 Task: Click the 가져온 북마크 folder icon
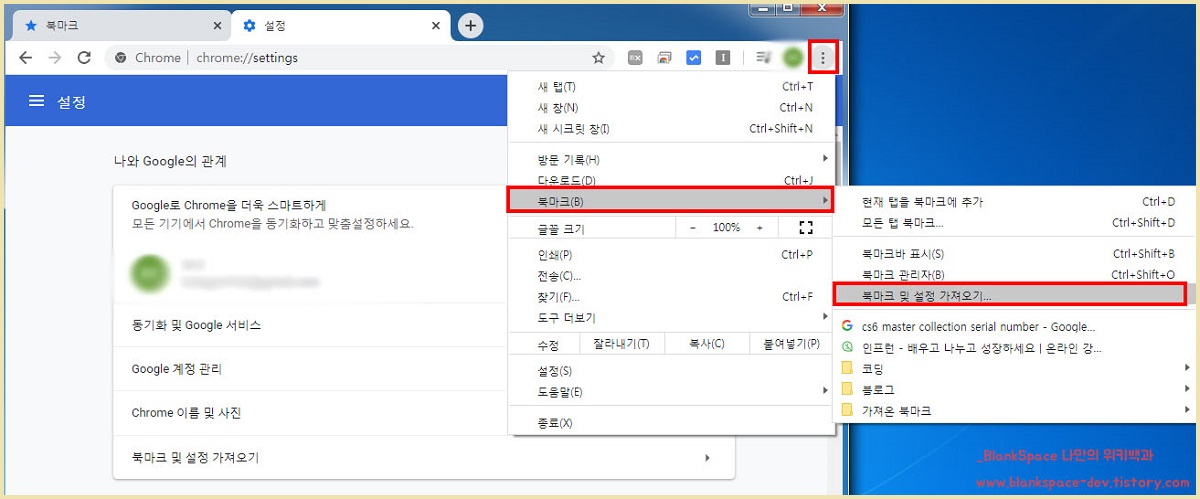[847, 411]
